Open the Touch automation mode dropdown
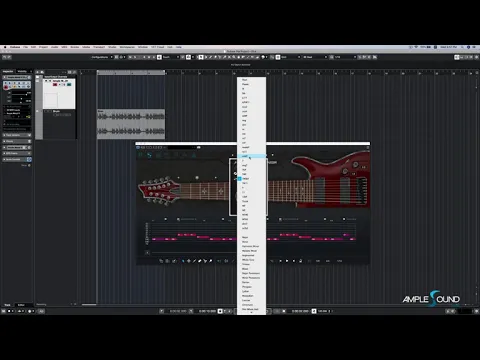 [x=171, y=57]
